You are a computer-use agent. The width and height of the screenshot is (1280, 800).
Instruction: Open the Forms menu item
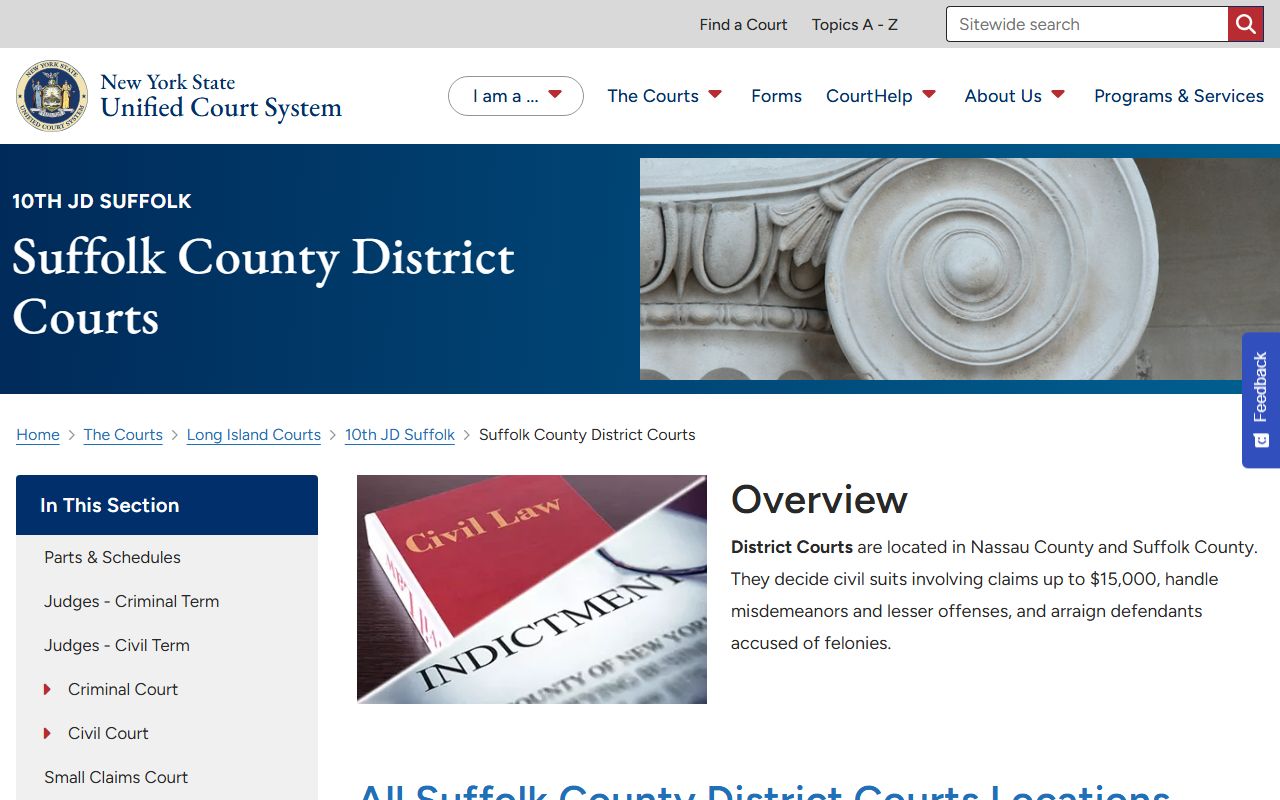(x=776, y=96)
